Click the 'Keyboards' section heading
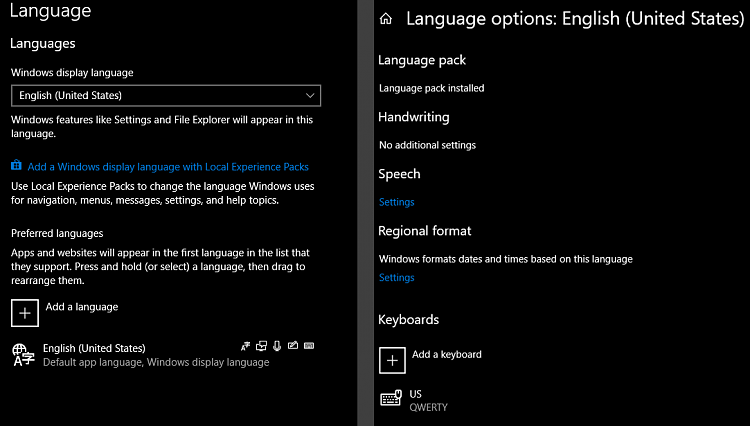The width and height of the screenshot is (750, 426). (408, 319)
